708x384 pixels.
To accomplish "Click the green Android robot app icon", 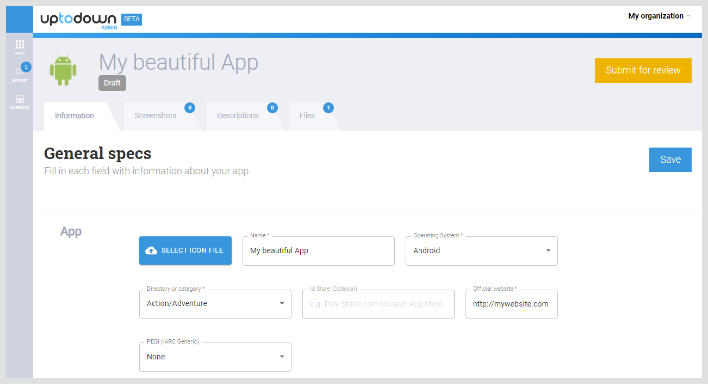I will 63,70.
